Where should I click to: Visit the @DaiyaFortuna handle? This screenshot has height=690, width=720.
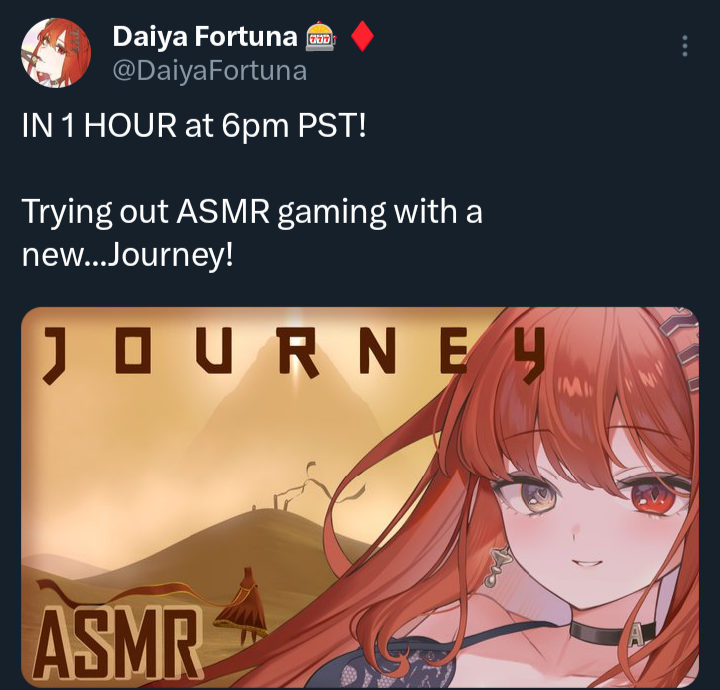point(209,71)
